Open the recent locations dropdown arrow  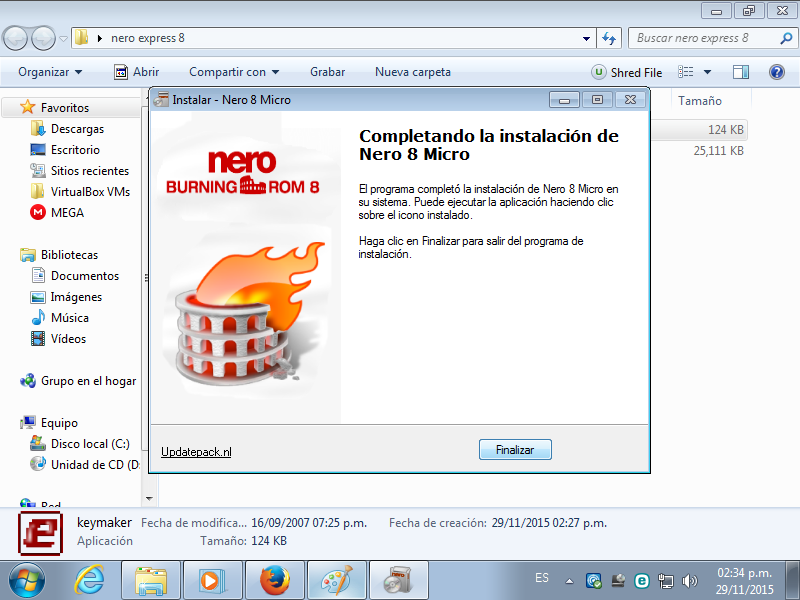[63, 38]
